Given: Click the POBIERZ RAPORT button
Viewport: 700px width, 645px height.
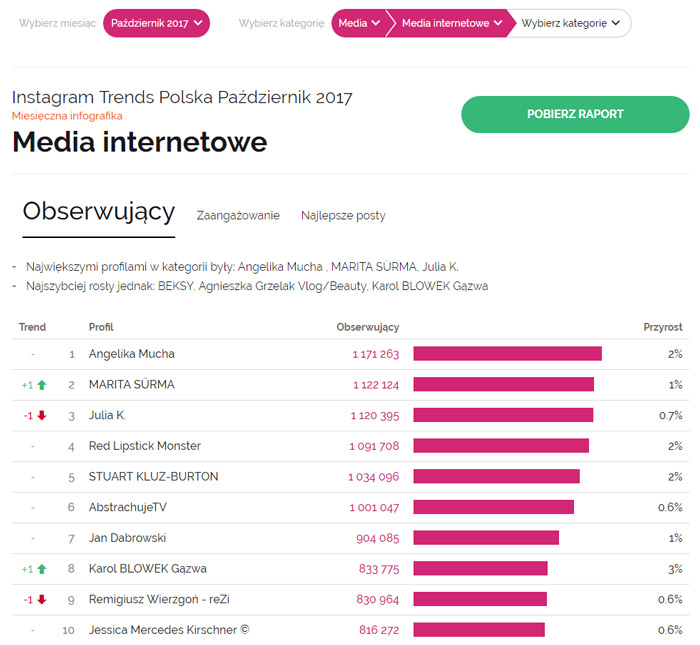Looking at the screenshot, I should [x=575, y=114].
